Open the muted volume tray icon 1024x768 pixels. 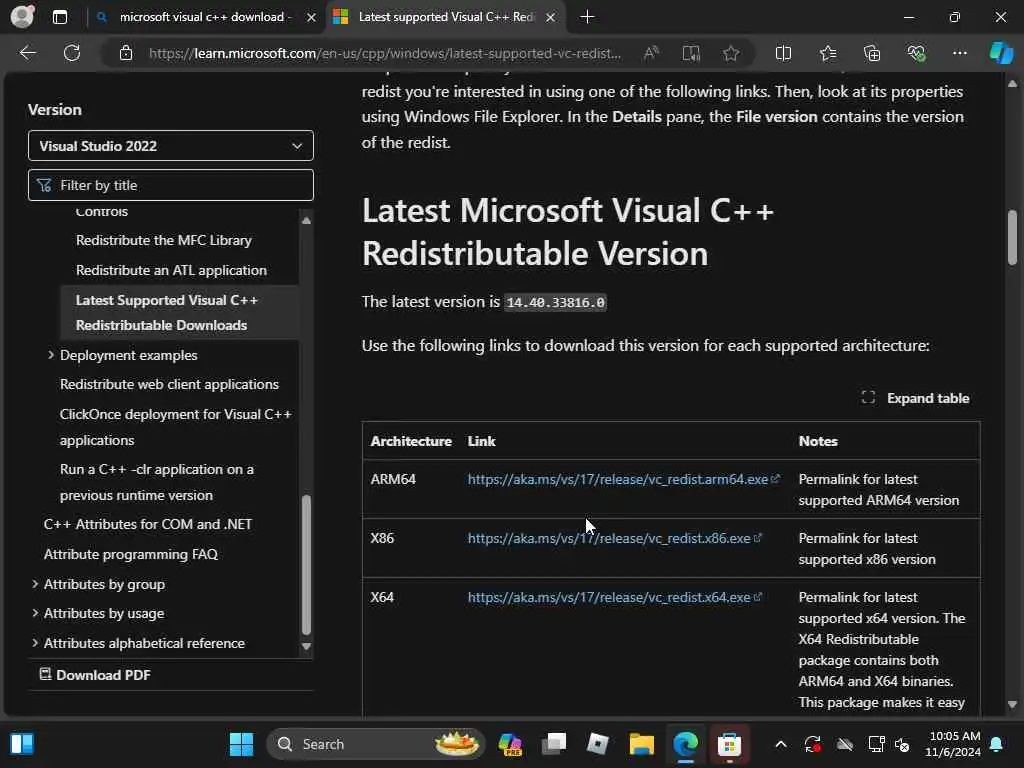pyautogui.click(x=902, y=744)
